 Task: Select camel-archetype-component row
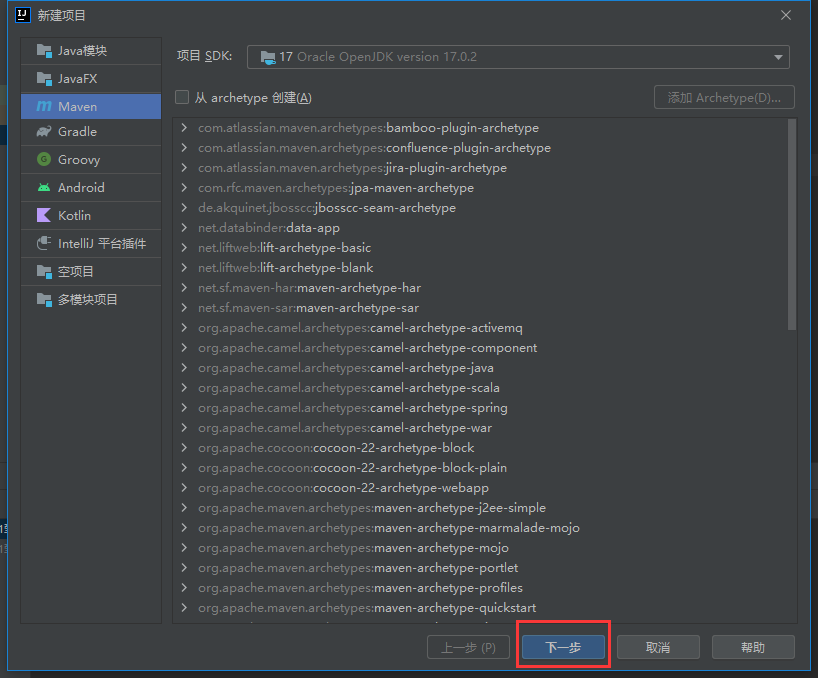click(x=480, y=348)
